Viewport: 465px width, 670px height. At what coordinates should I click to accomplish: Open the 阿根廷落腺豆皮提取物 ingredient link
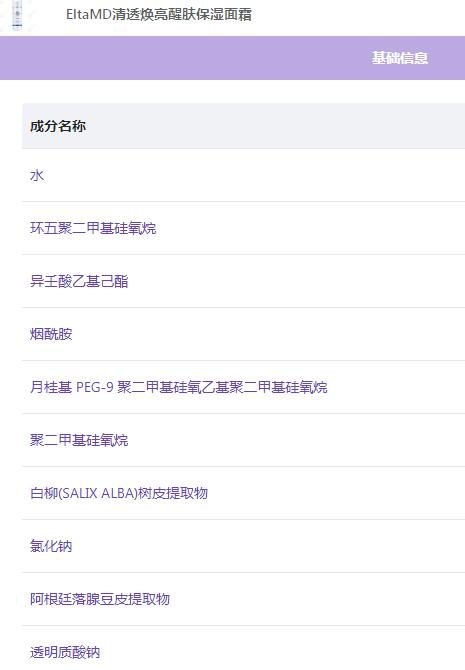tap(100, 599)
